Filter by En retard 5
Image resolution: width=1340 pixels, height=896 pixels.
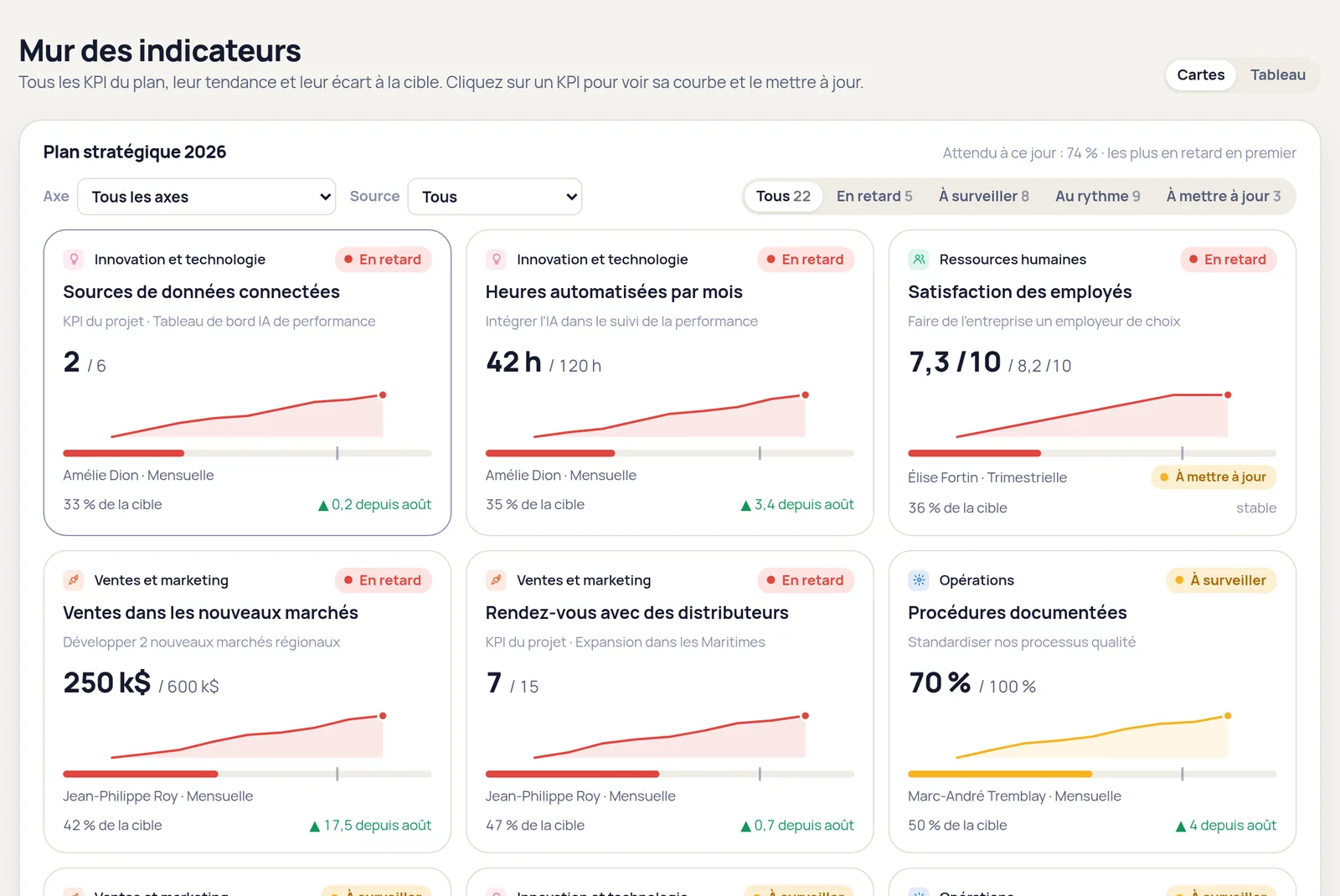(874, 196)
